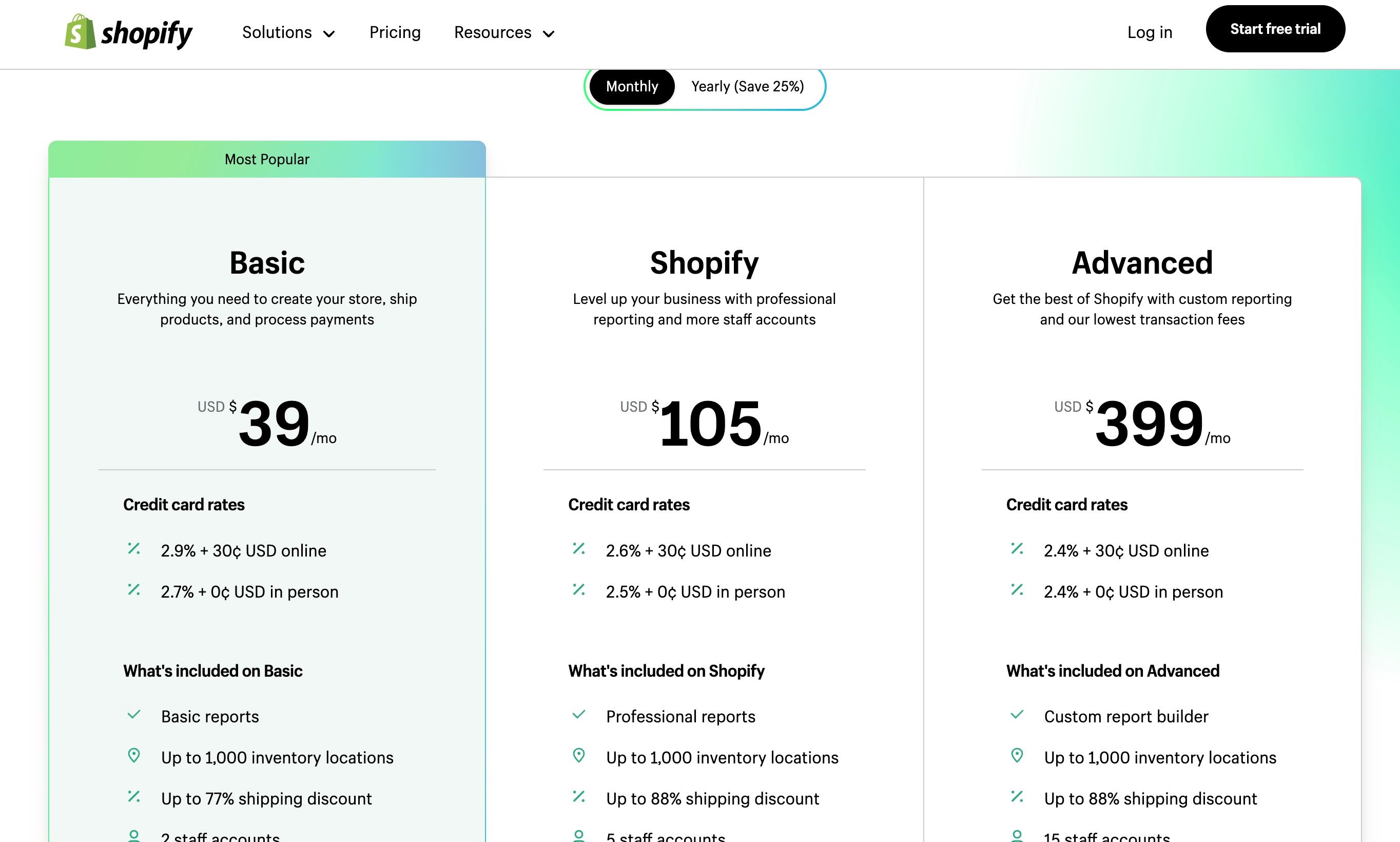Click percent icon beside 88% shipping in Advanced
Screen dimensions: 1400x842
(x=1017, y=797)
